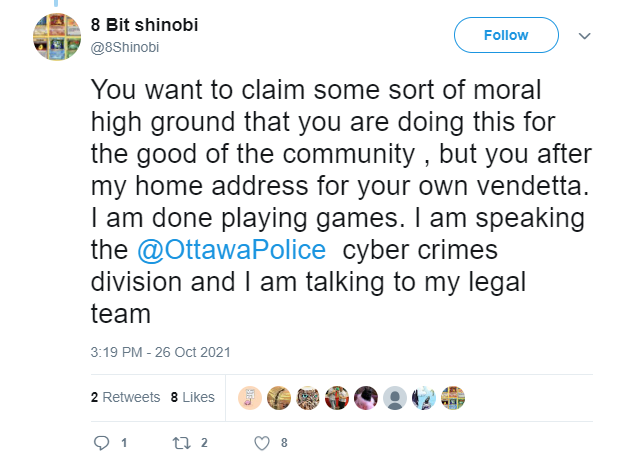This screenshot has width=622, height=470.
Task: Click the seventh liker's light blue avatar
Action: [424, 398]
